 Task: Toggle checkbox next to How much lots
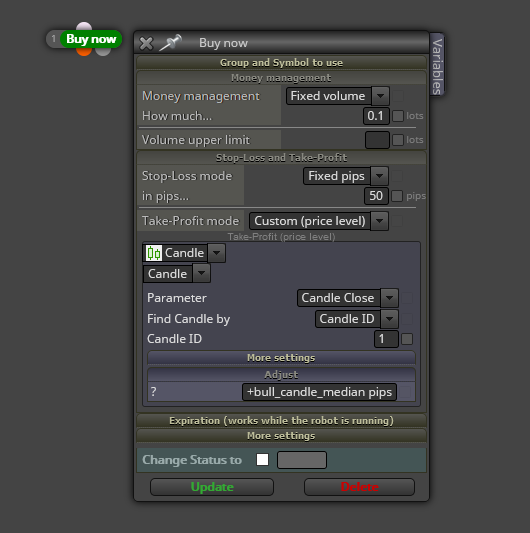point(398,116)
